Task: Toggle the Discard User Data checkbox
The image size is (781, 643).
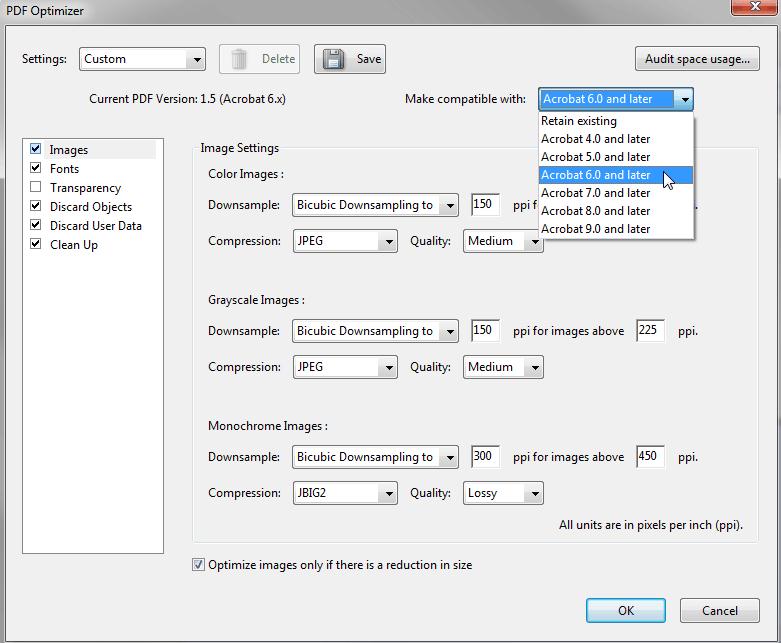Action: pos(35,225)
